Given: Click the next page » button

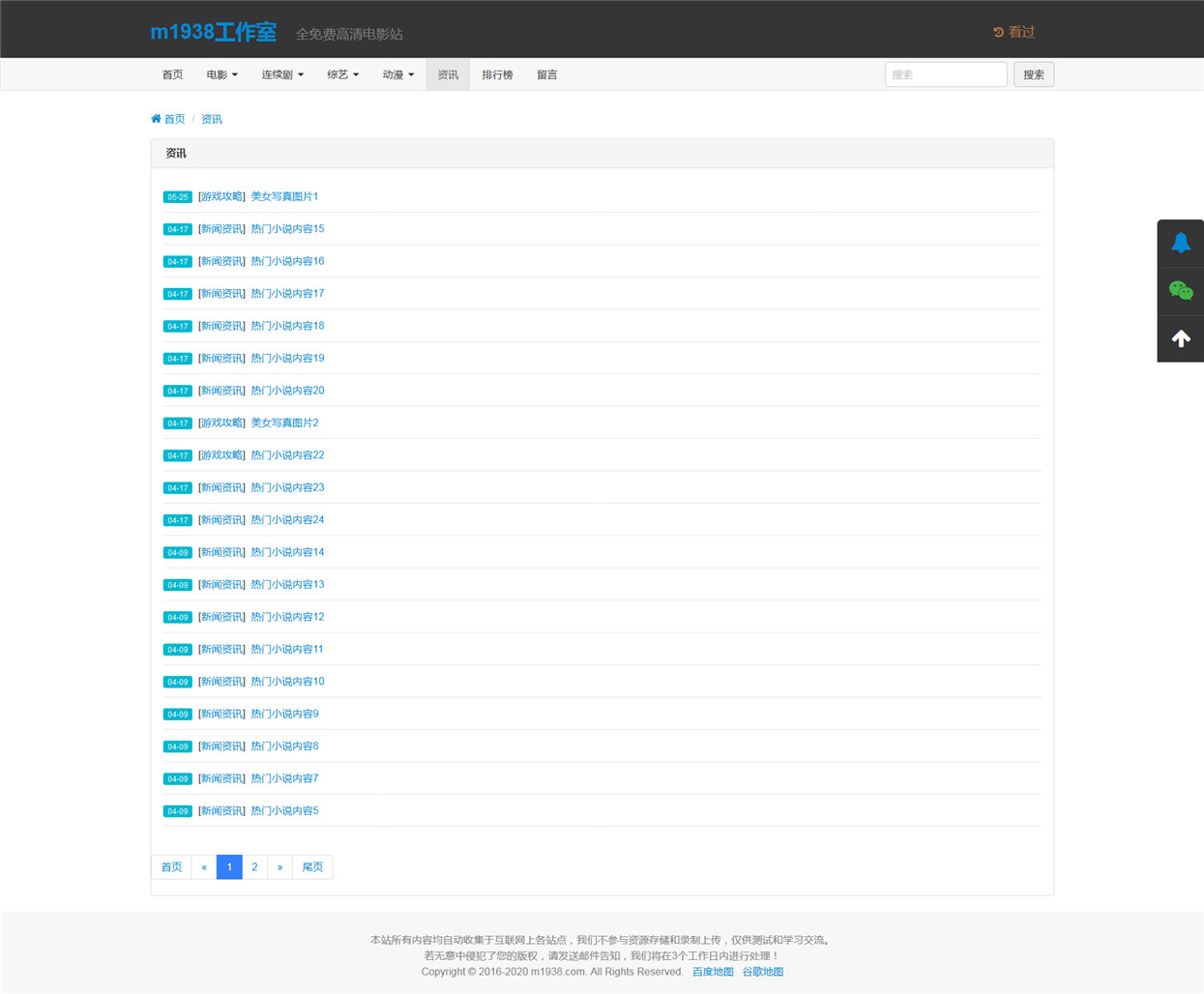Looking at the screenshot, I should click(x=279, y=867).
